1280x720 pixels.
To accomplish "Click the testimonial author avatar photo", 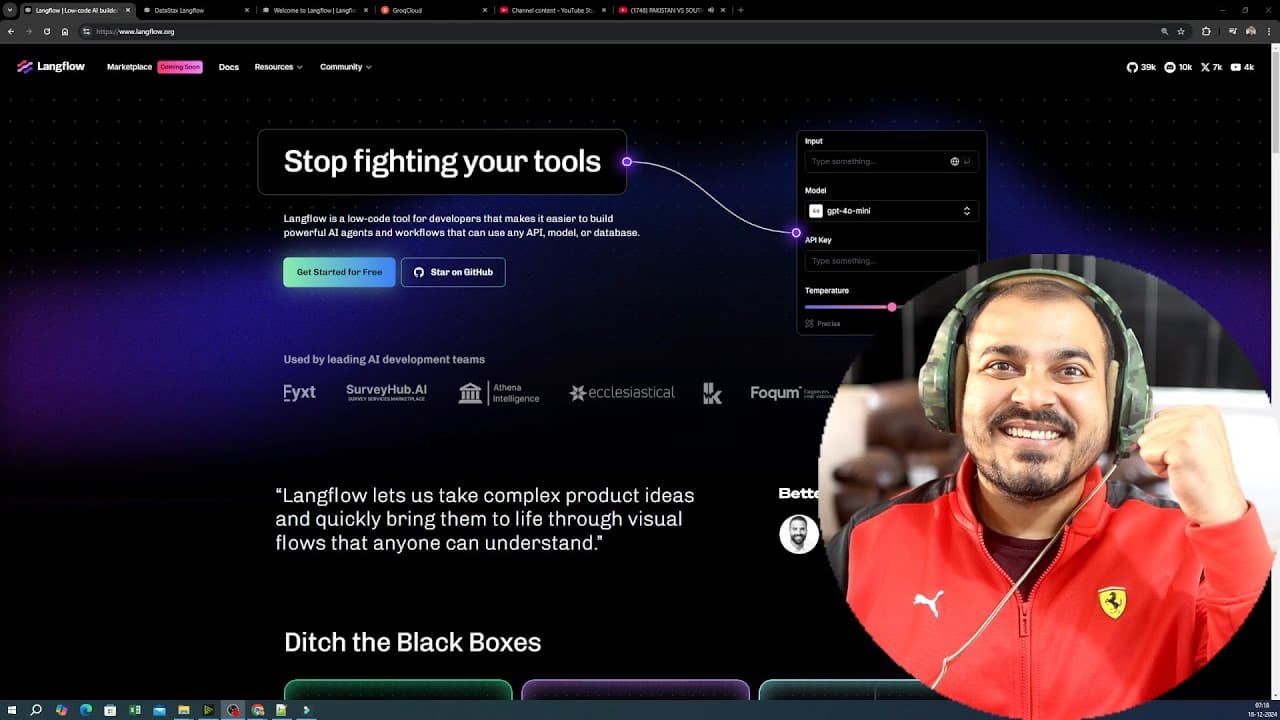I will [798, 534].
